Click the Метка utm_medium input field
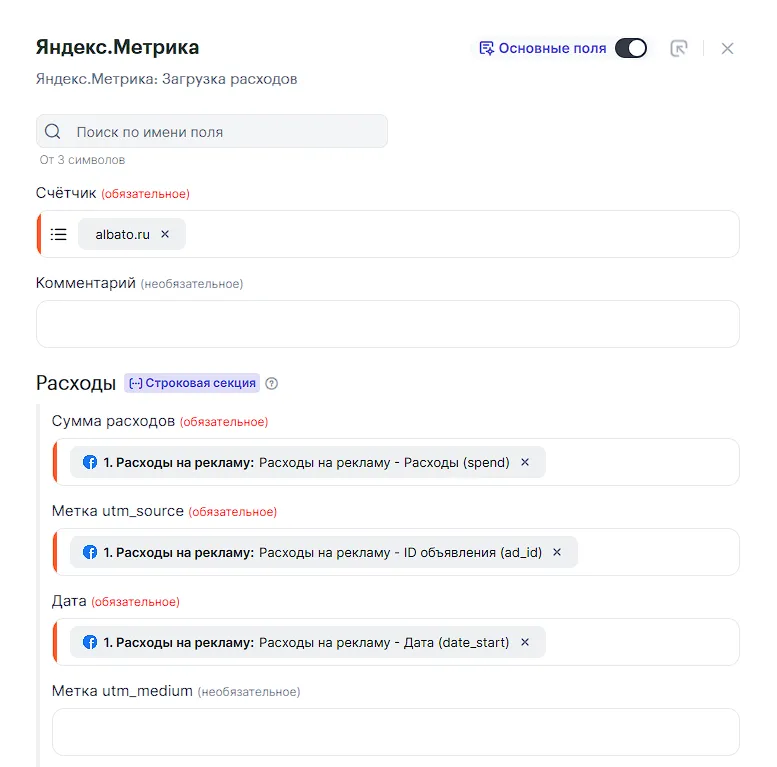The width and height of the screenshot is (777, 767). [x=395, y=732]
